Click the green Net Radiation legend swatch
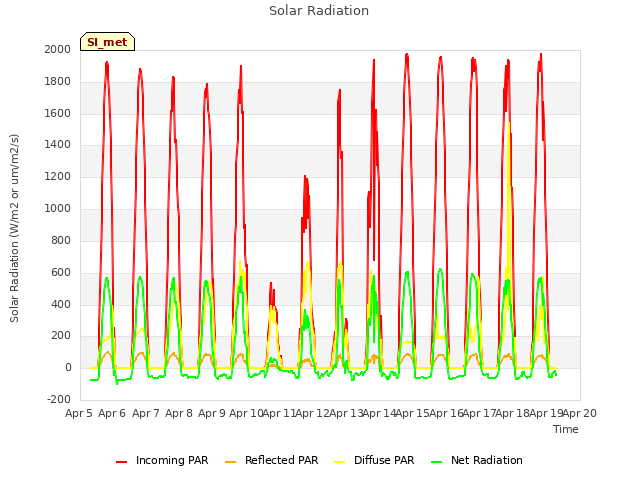This screenshot has height=480, width=640. click(437, 462)
